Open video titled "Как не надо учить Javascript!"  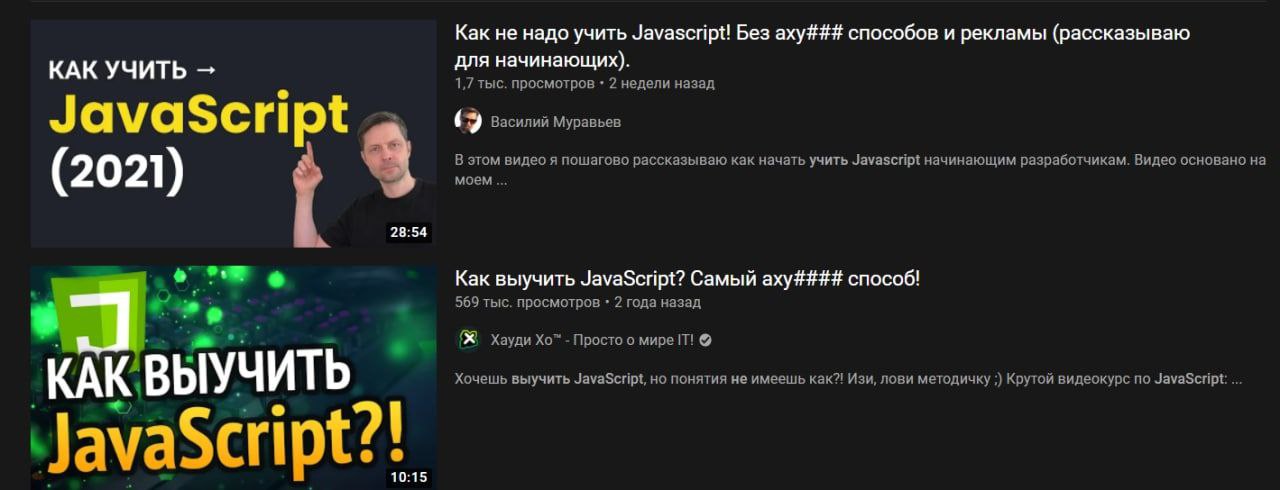click(822, 45)
